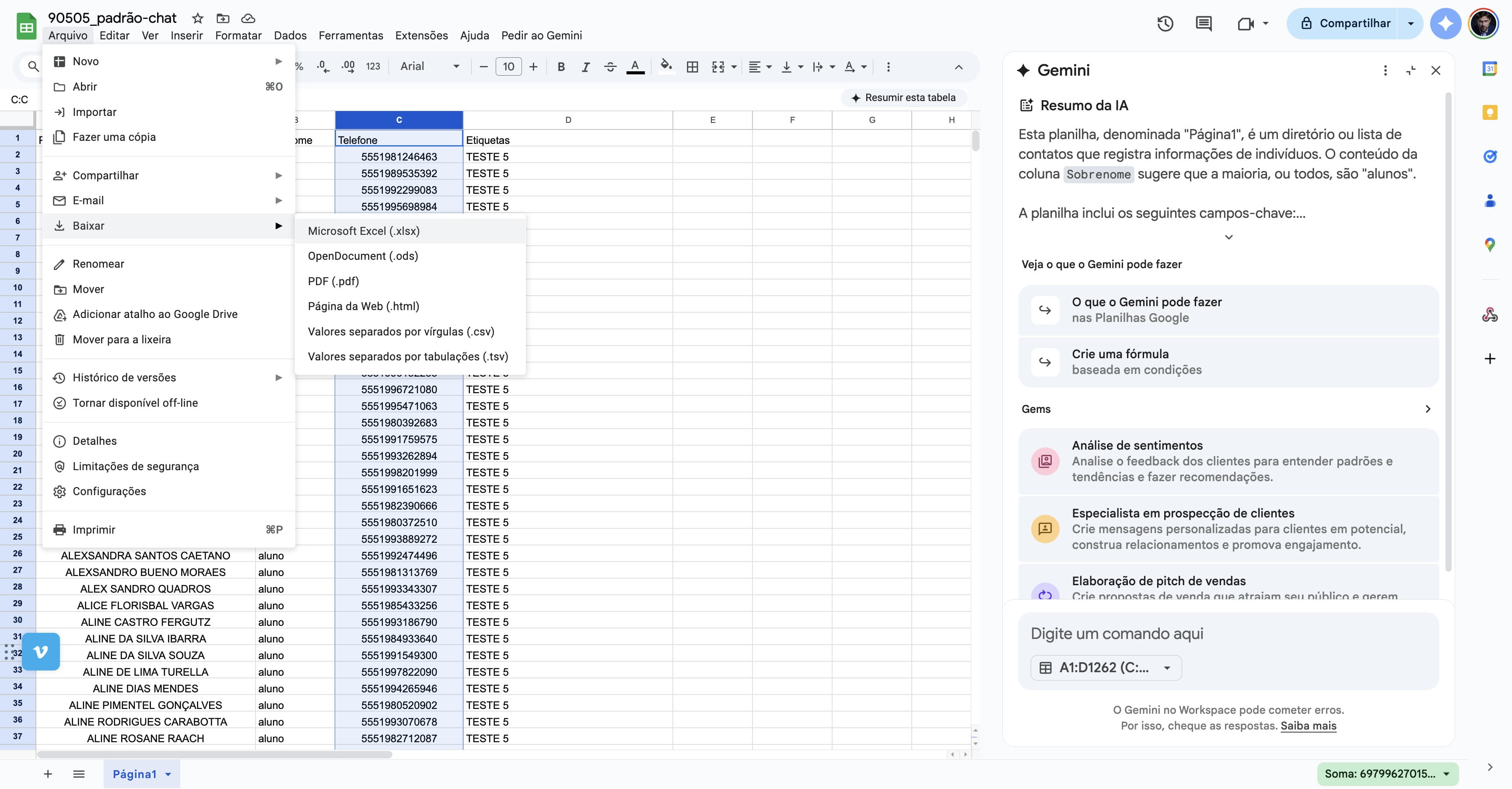Add a new sheet
1512x789 pixels.
[48, 774]
